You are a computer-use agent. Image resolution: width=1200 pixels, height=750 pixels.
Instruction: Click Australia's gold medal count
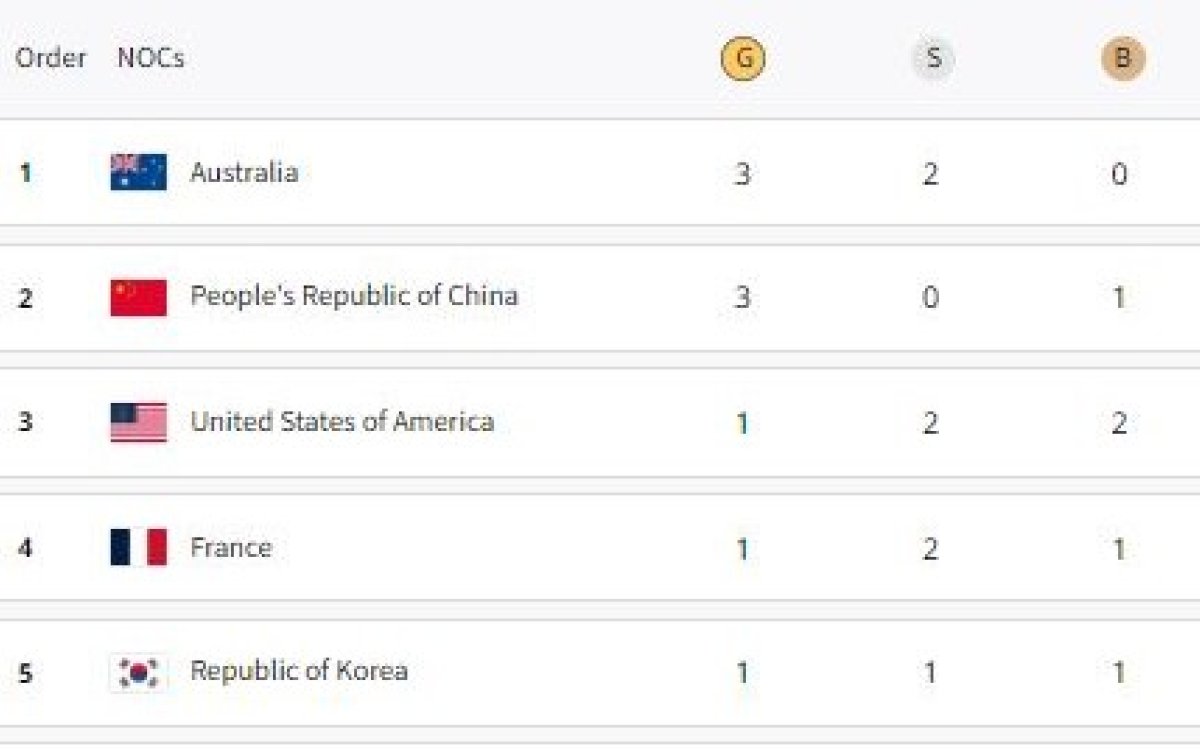tap(742, 175)
